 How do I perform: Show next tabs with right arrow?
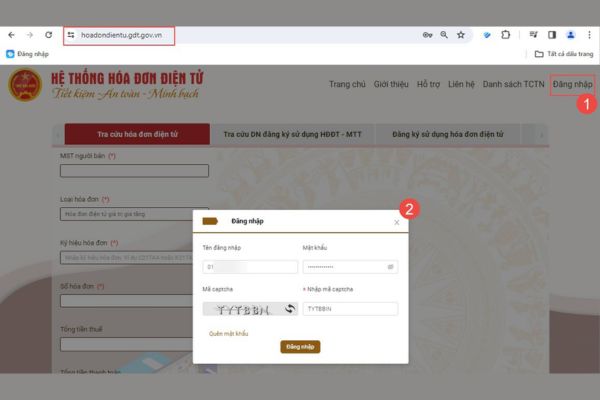click(x=541, y=135)
